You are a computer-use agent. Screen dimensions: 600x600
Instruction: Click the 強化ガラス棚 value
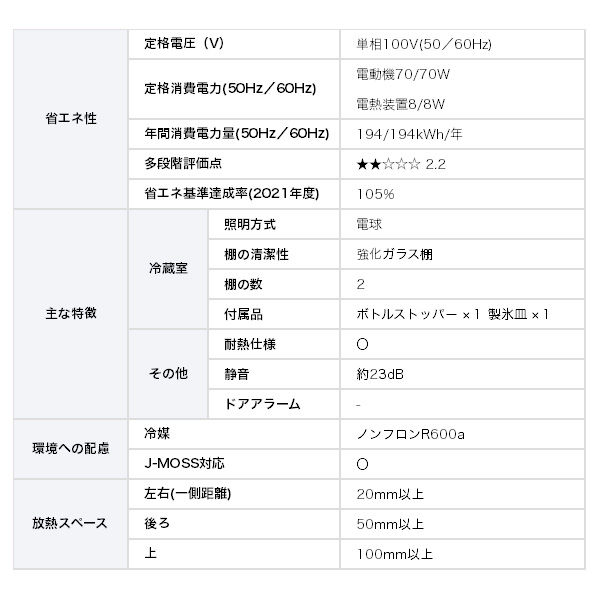pyautogui.click(x=394, y=254)
